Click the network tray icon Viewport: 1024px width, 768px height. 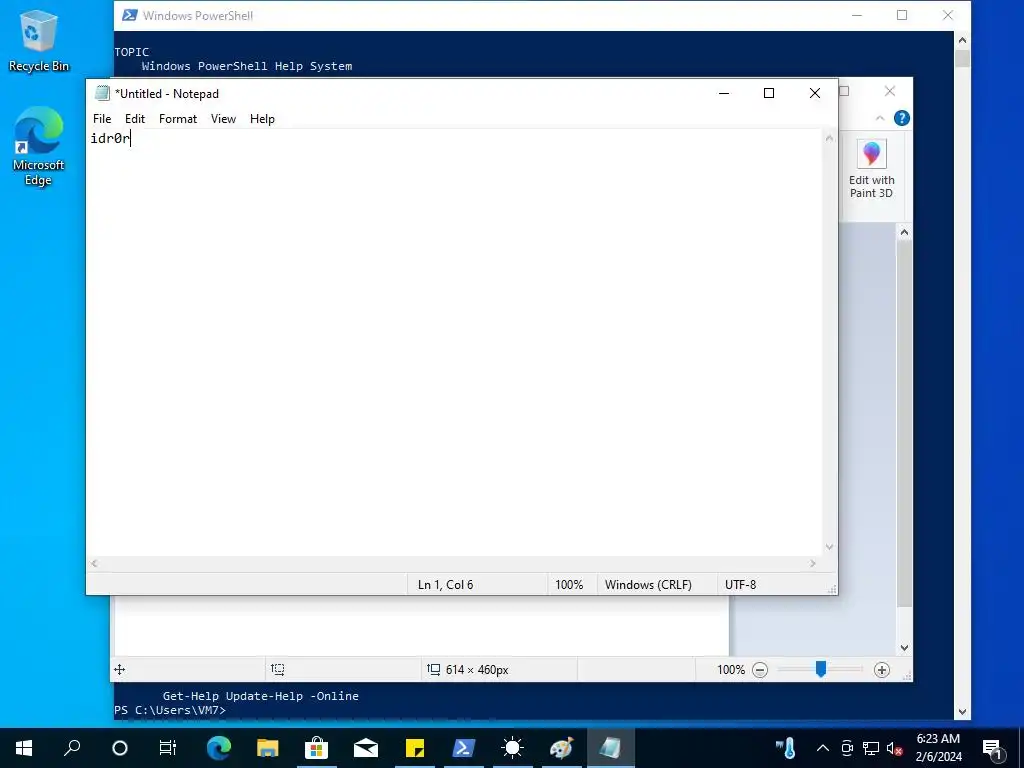871,748
